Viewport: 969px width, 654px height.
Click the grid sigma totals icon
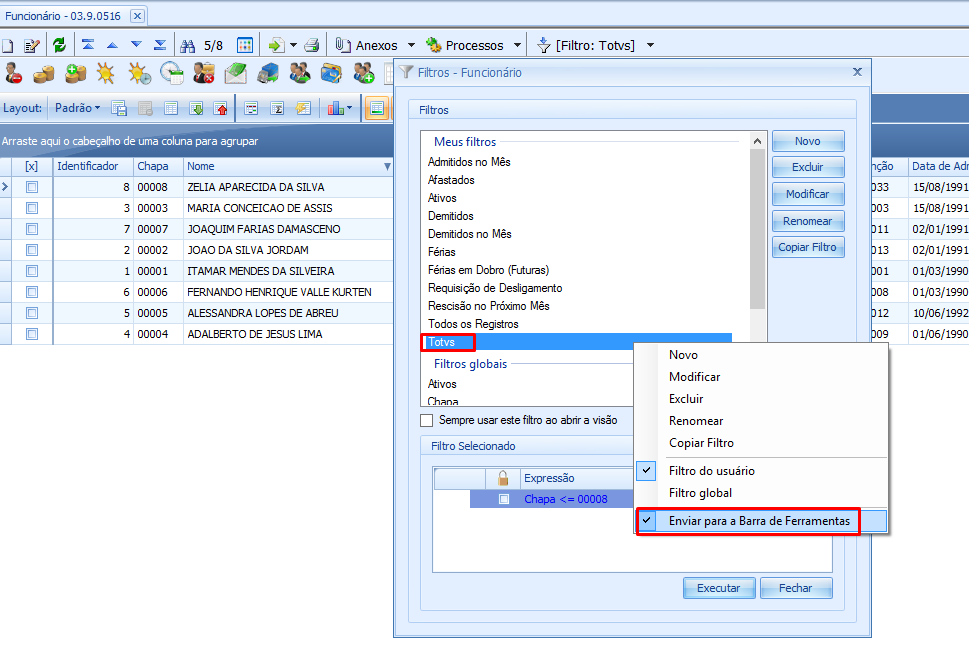277,109
